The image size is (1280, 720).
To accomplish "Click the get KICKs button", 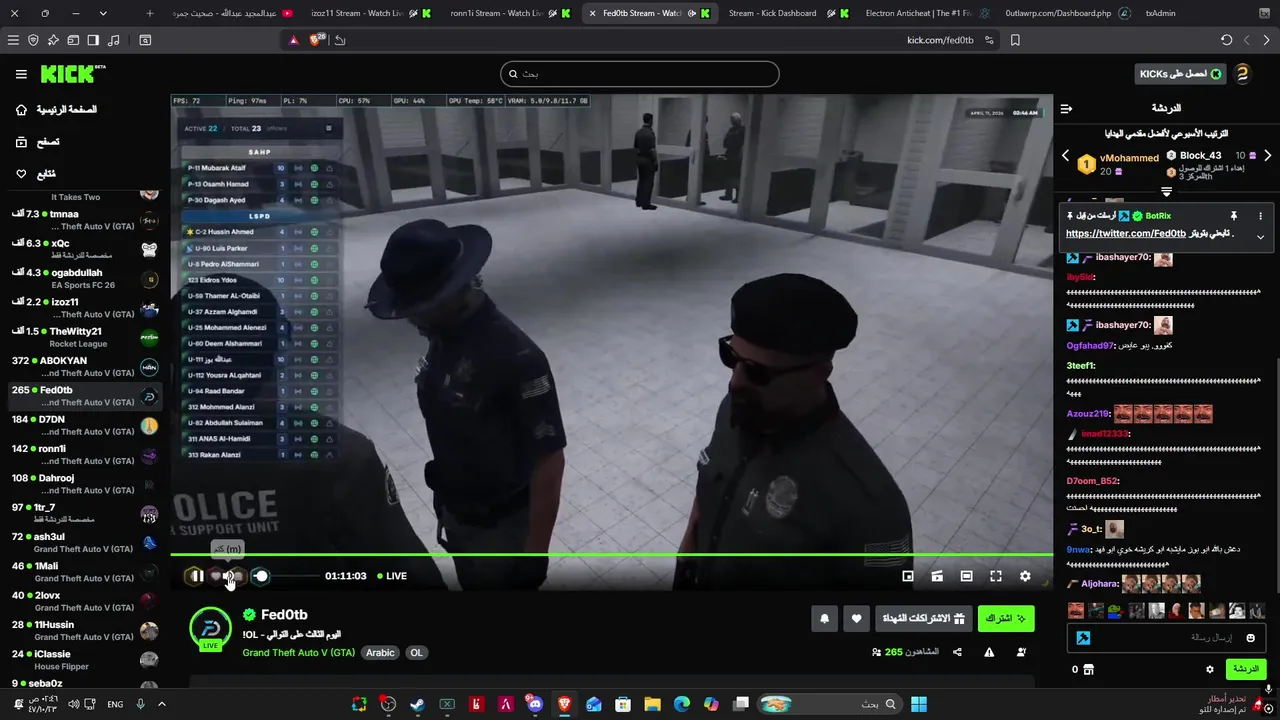I will coord(1182,74).
